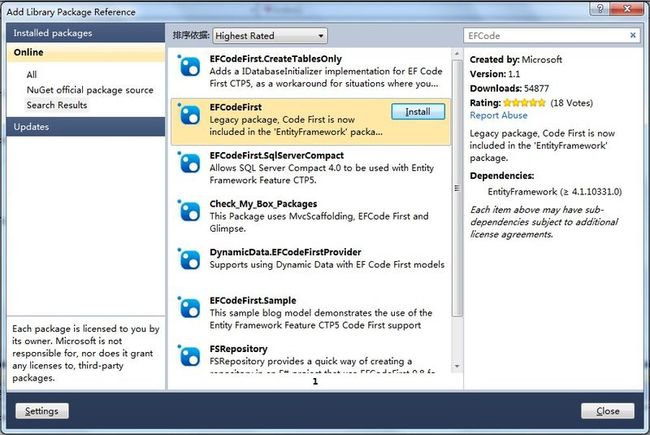This screenshot has height=435, width=650.
Task: Click the 'Allows SQL Server Compact 4.0' description
Action: [322, 174]
